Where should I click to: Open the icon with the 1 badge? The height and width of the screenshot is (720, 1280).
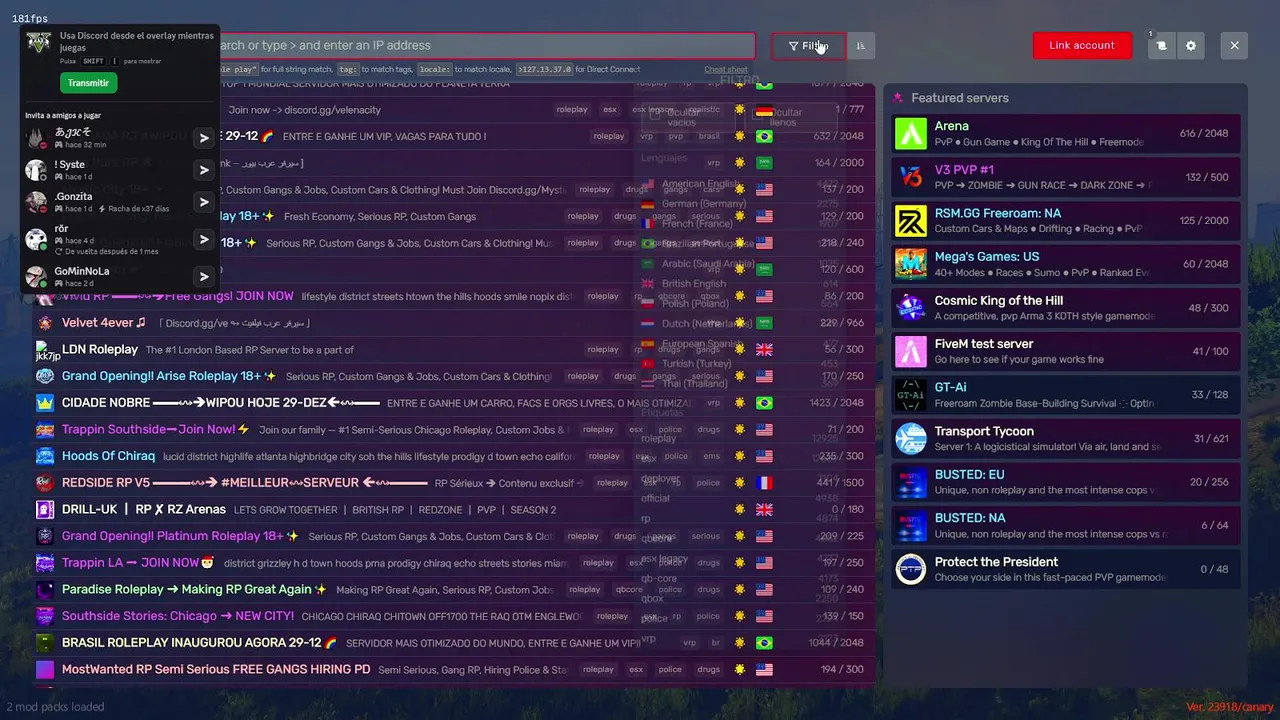(1161, 45)
